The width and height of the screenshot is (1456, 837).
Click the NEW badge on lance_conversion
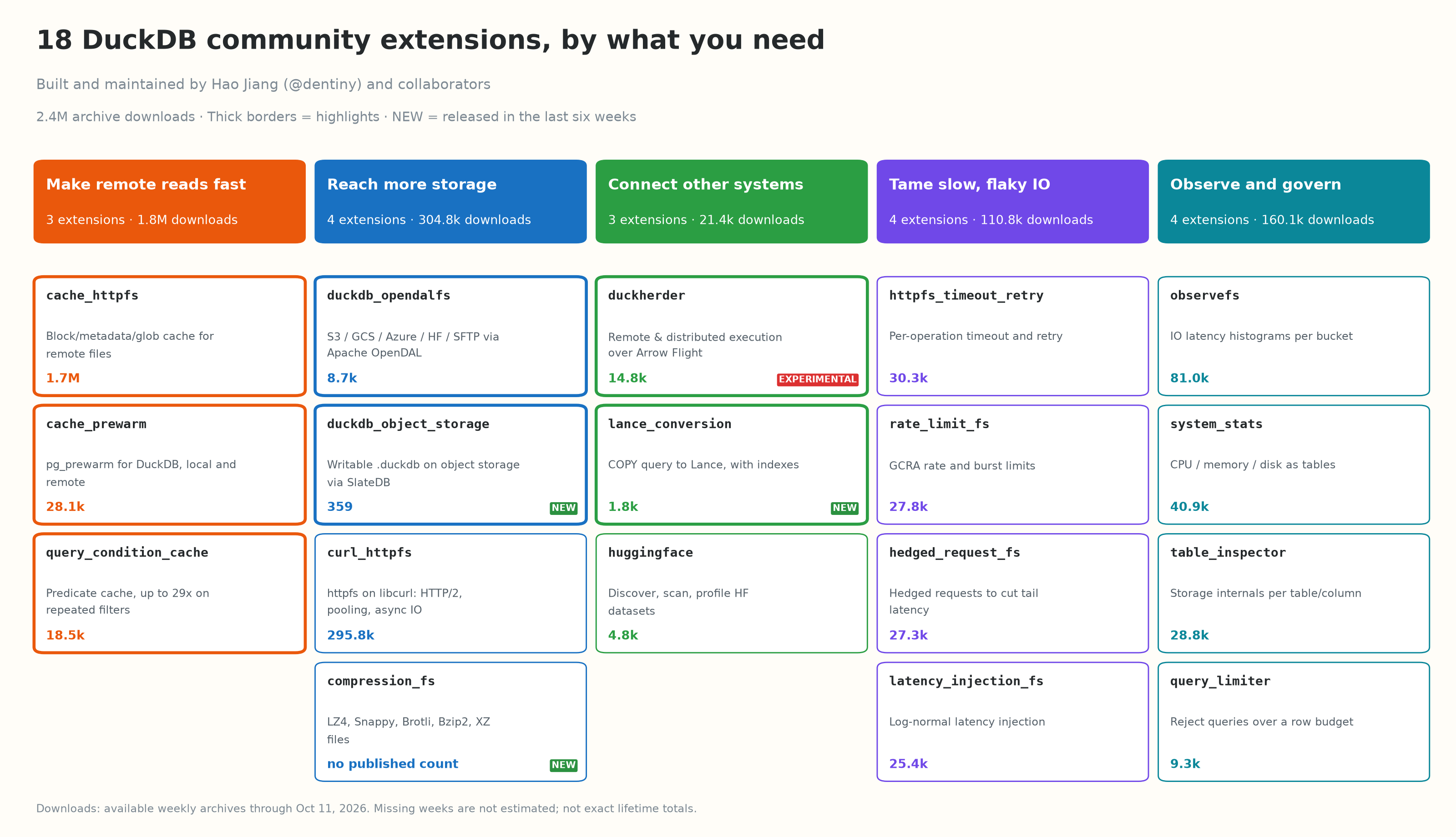click(844, 508)
